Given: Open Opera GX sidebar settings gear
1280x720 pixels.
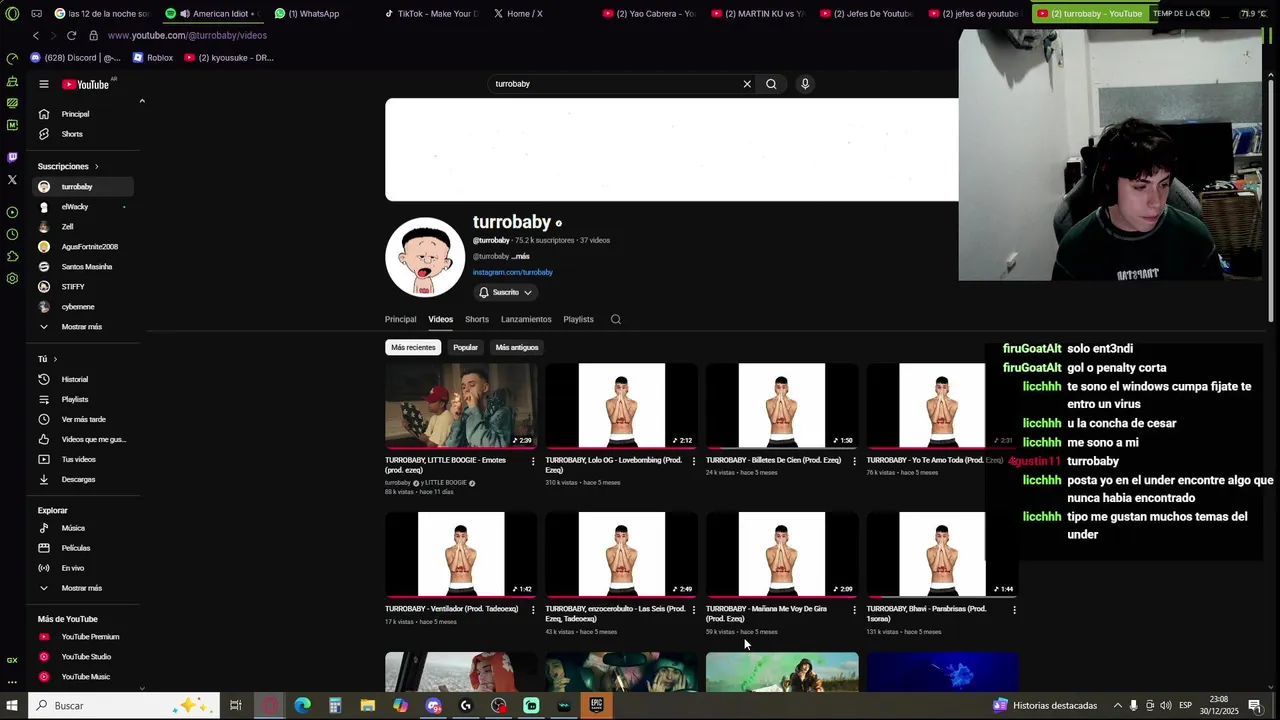Looking at the screenshot, I should pyautogui.click(x=12, y=278).
